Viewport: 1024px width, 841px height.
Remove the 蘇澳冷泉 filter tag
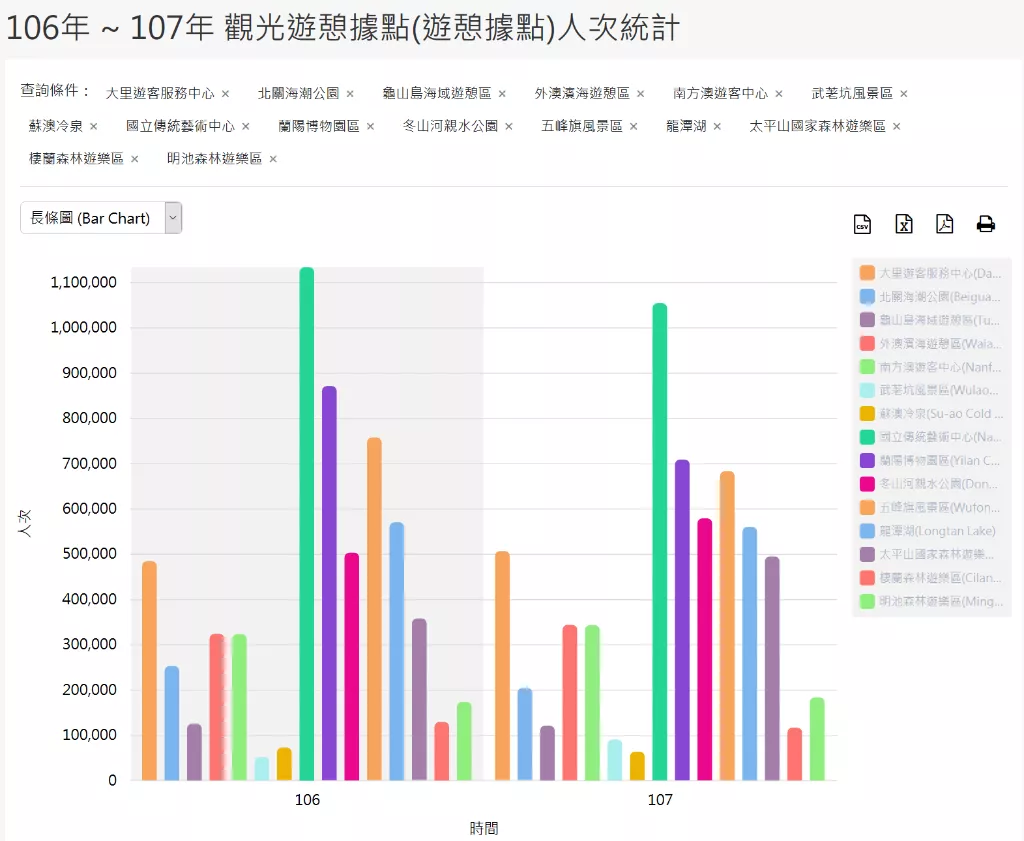[x=93, y=127]
